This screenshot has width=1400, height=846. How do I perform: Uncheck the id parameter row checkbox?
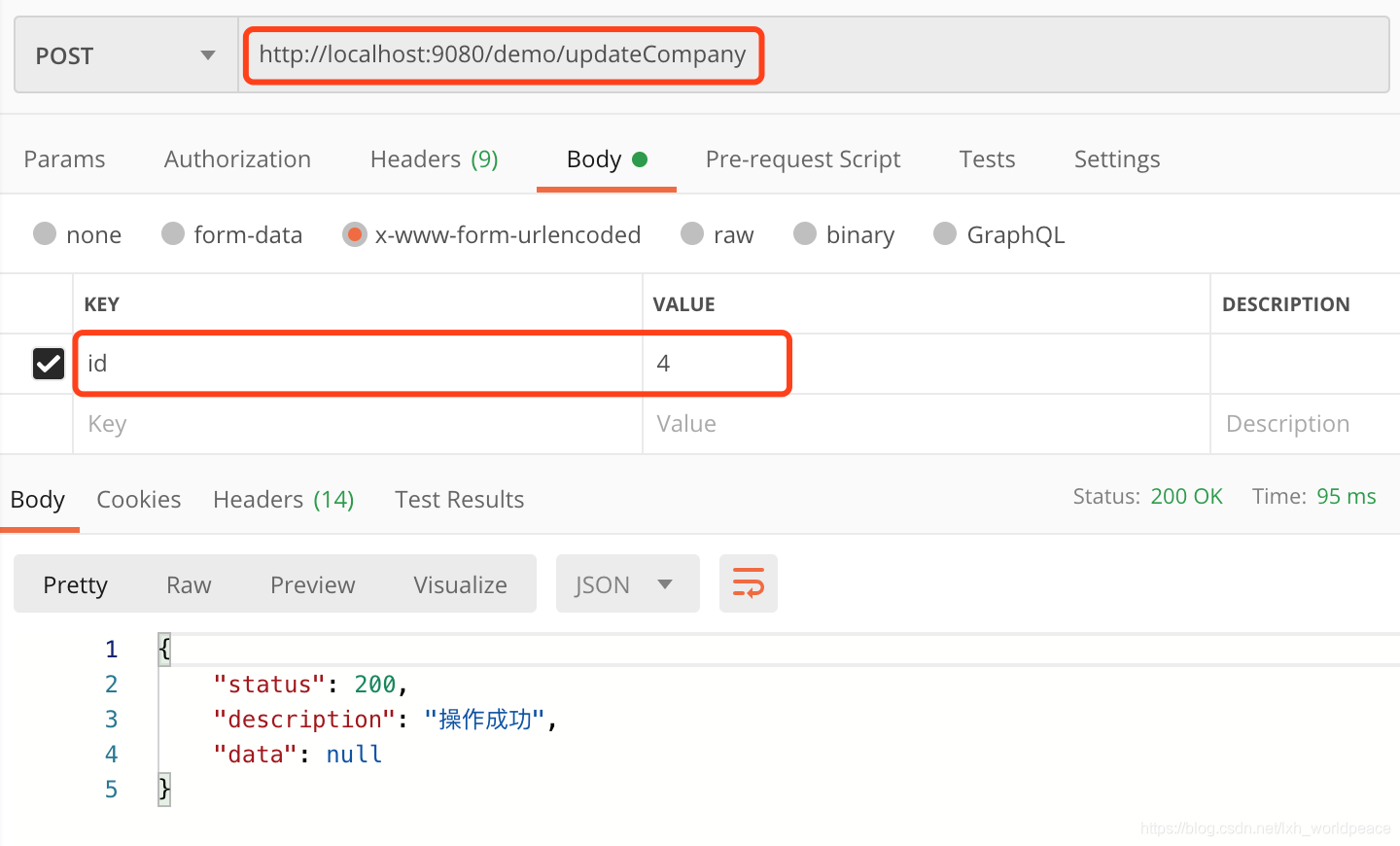[x=49, y=364]
